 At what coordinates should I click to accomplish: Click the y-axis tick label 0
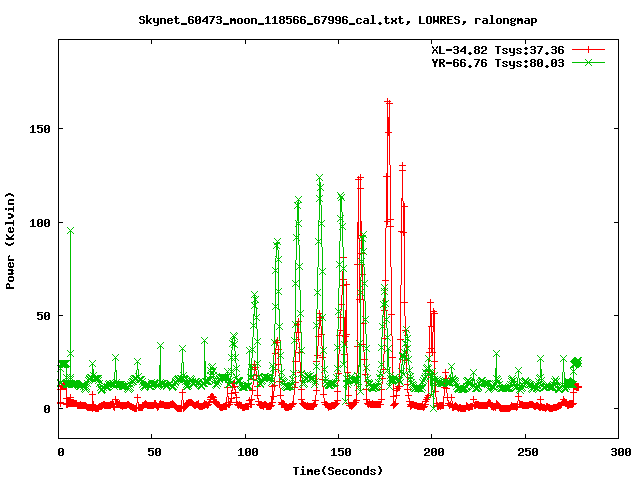tap(47, 409)
